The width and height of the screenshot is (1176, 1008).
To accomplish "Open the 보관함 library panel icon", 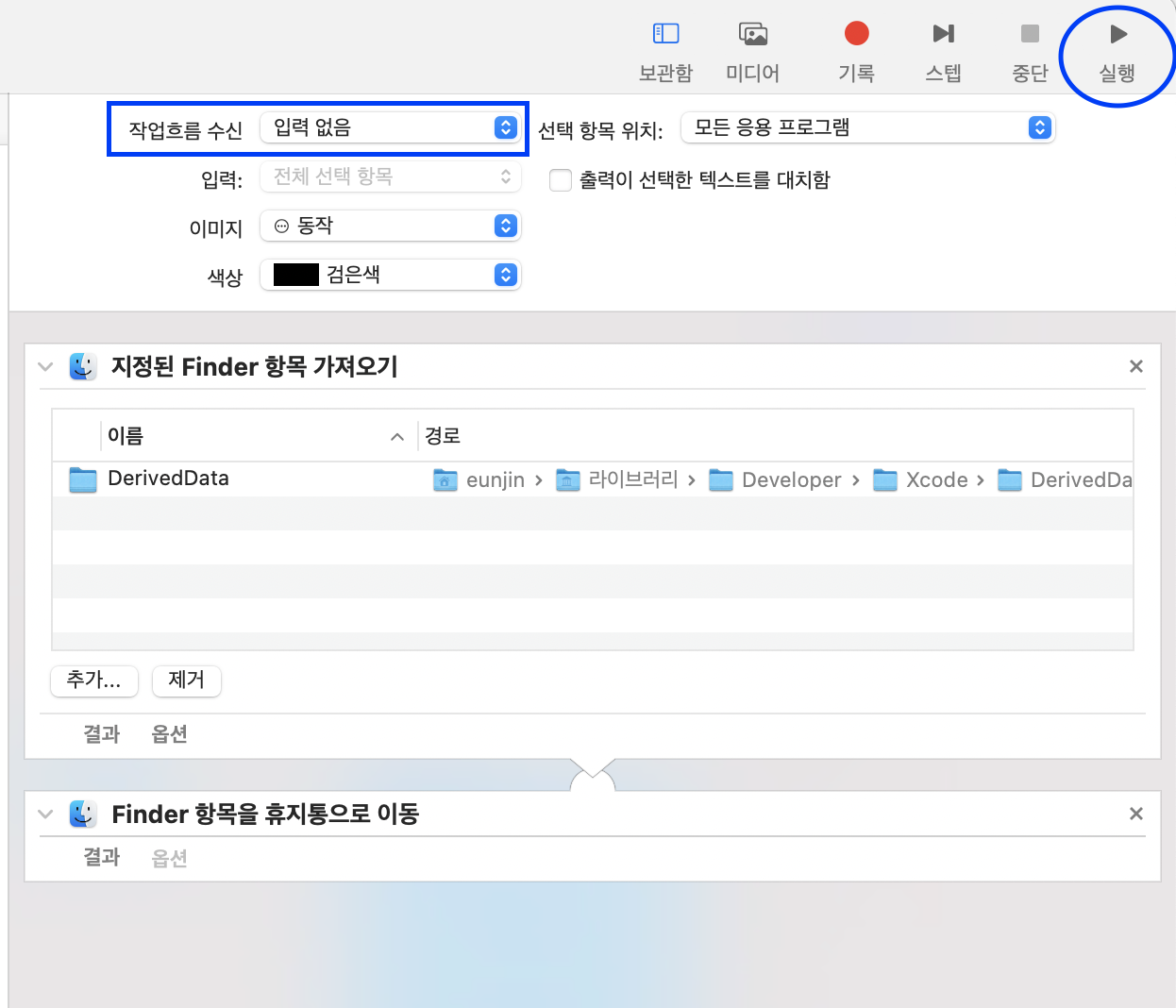I will coord(665,34).
